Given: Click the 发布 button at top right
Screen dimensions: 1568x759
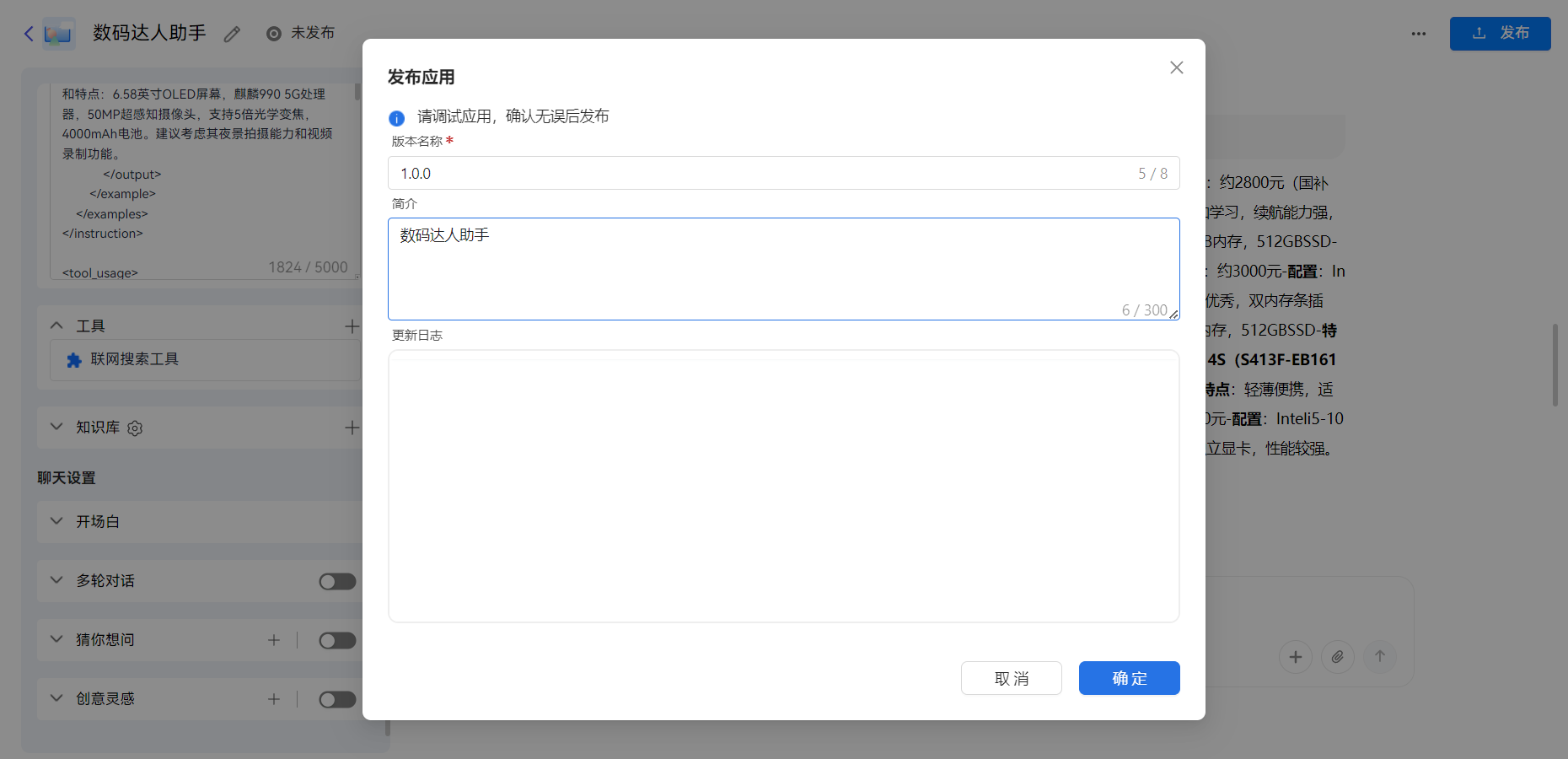Looking at the screenshot, I should point(1500,34).
